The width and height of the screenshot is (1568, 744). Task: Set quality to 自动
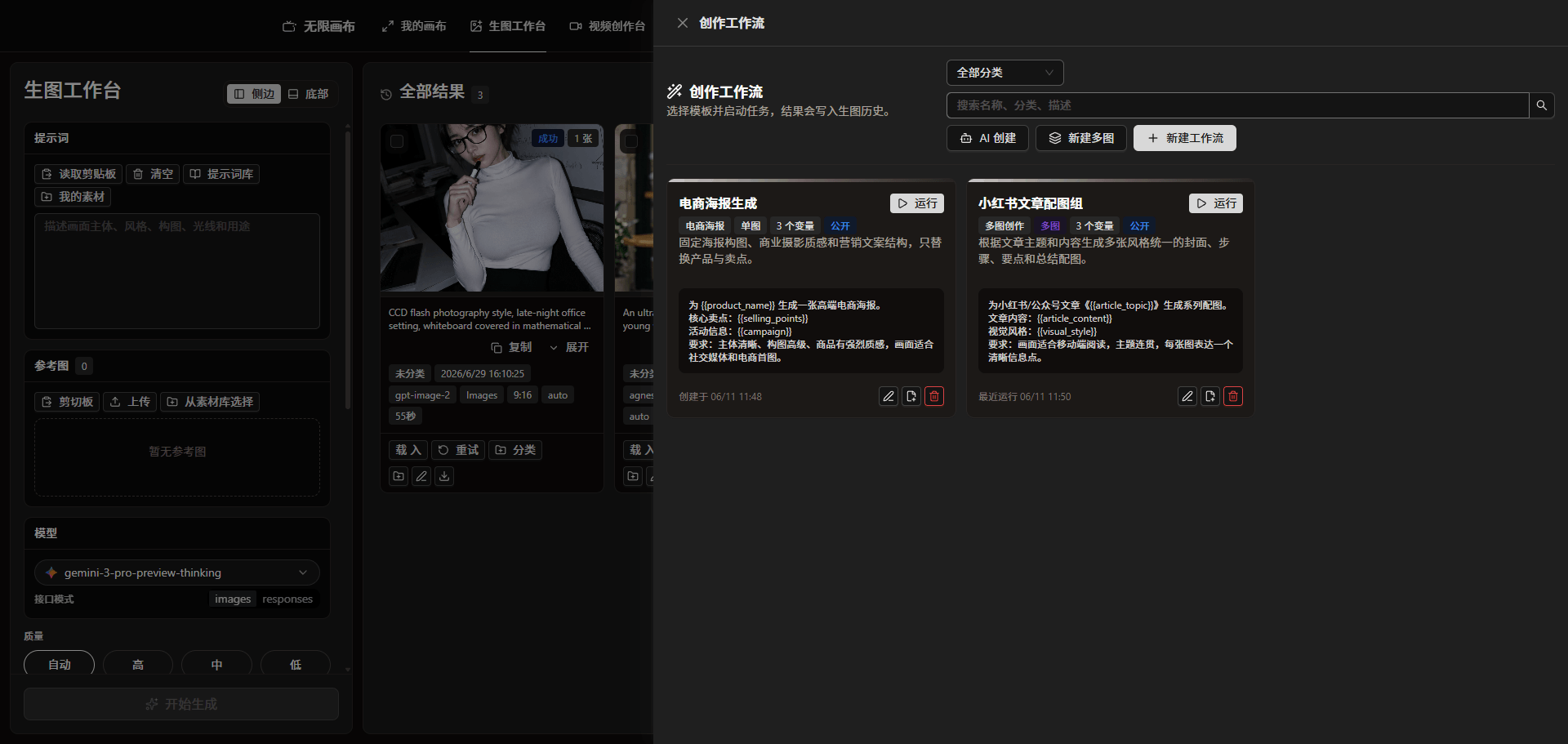click(60, 664)
